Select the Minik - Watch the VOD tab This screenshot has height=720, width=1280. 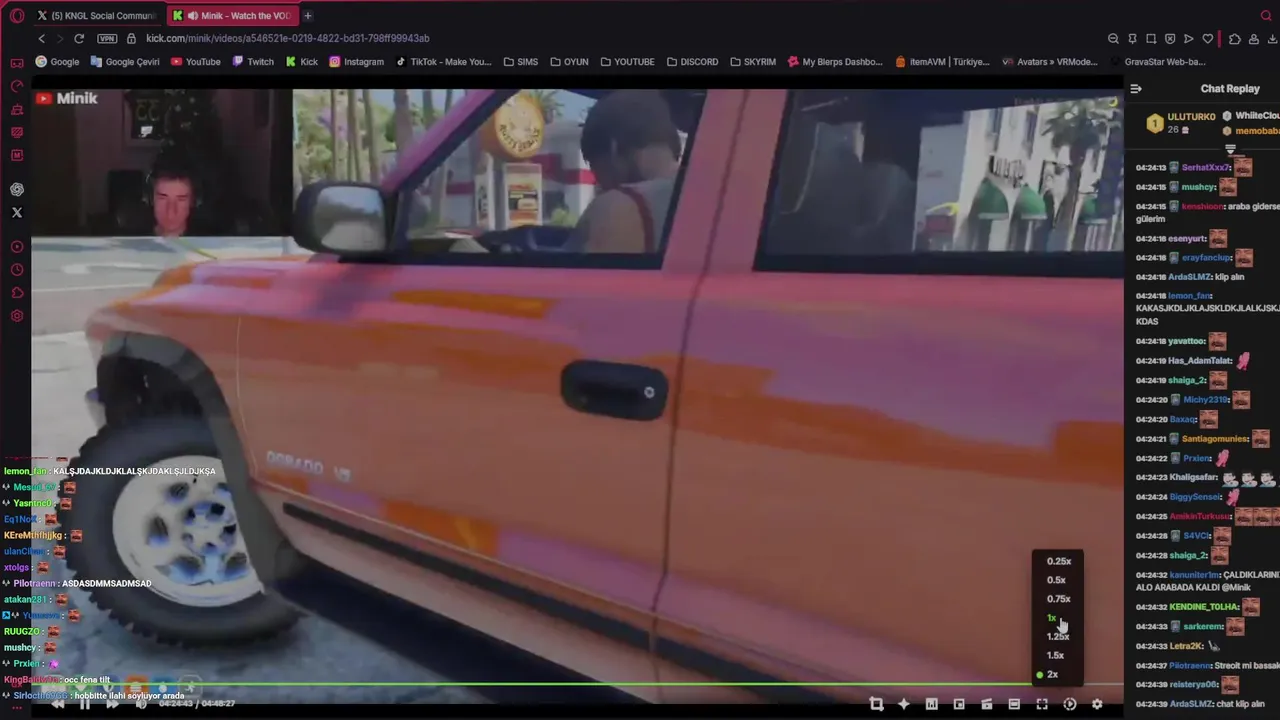[x=232, y=15]
